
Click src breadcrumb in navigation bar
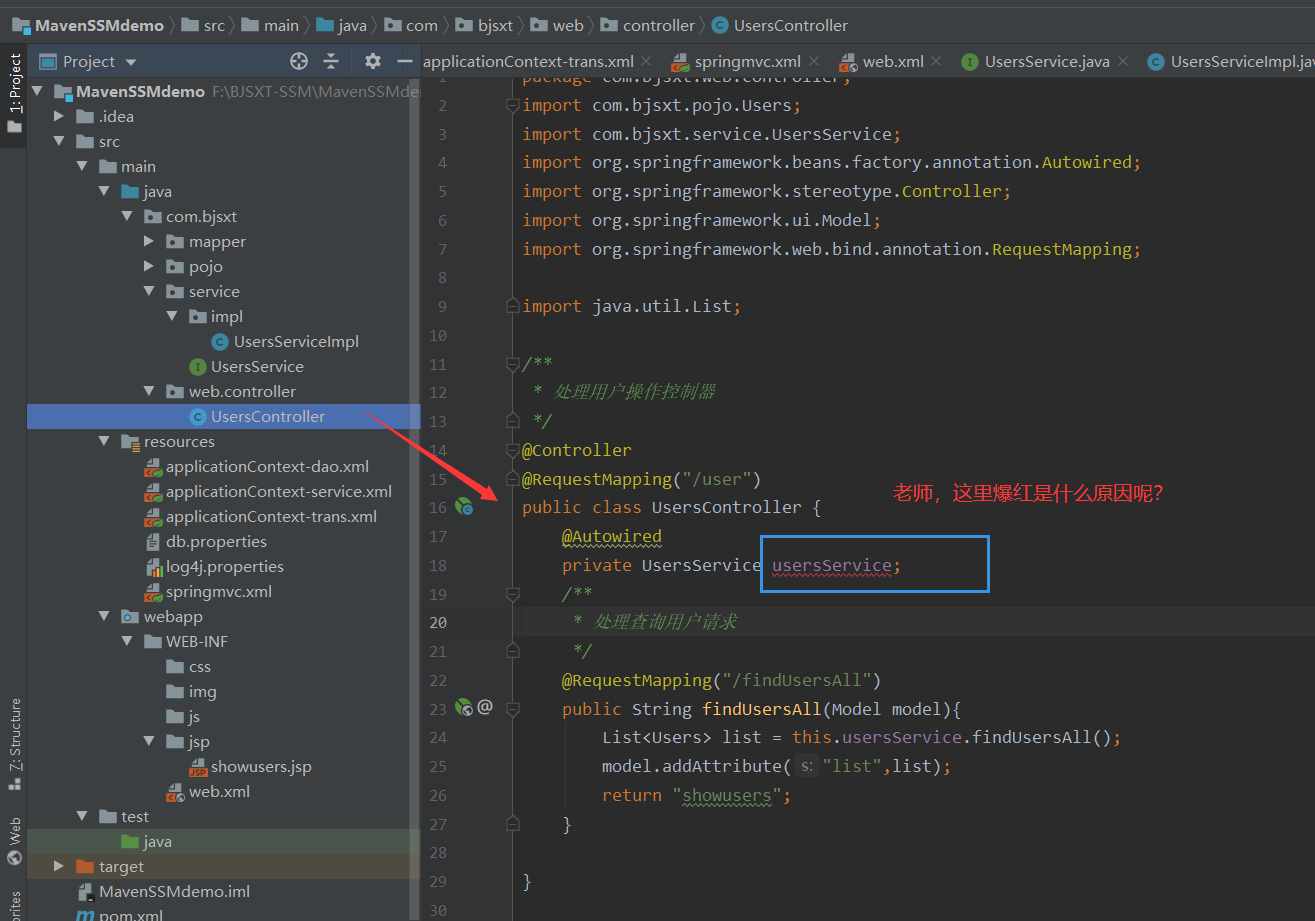(204, 25)
